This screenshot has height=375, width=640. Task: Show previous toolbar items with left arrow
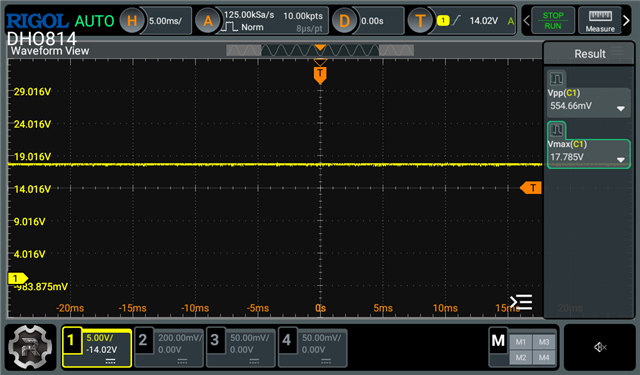coord(527,20)
